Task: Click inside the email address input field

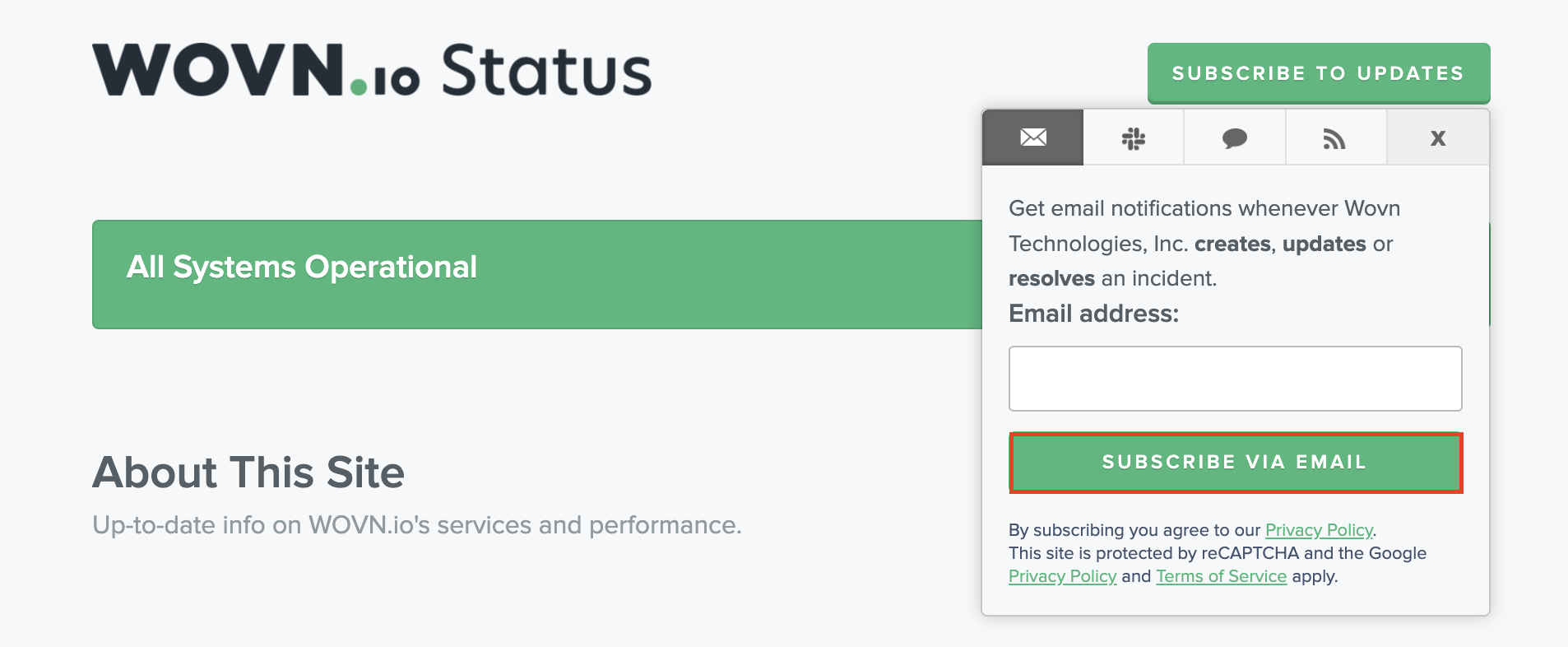Action: (x=1235, y=378)
